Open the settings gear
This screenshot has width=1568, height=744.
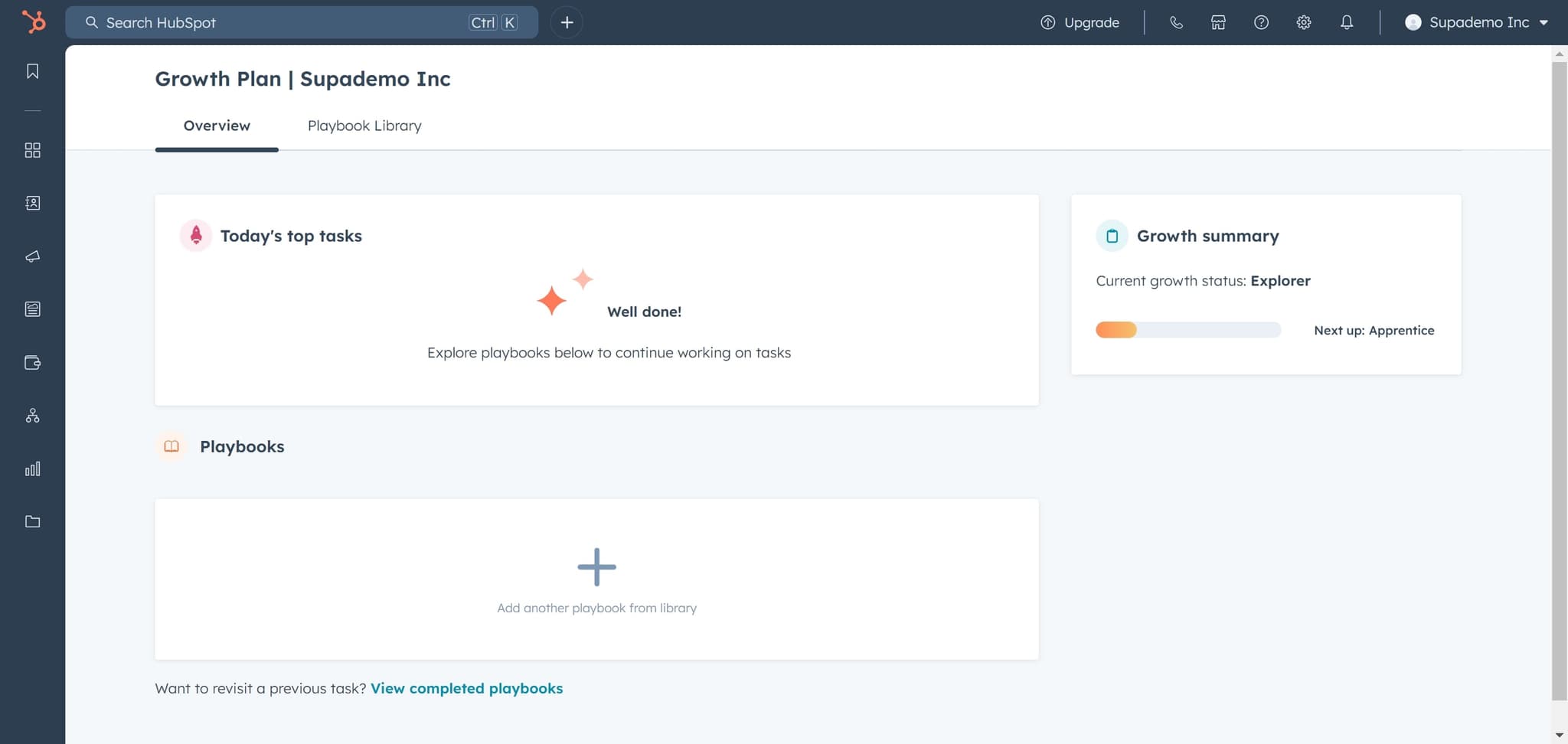1303,22
